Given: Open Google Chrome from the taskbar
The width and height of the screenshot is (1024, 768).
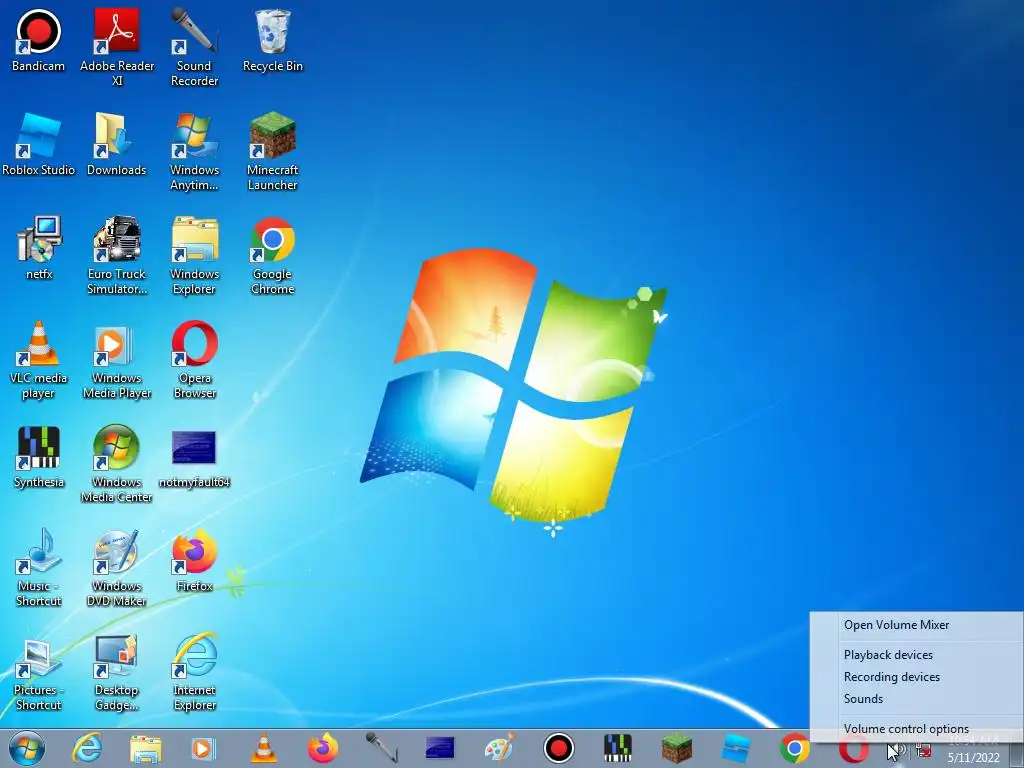Looking at the screenshot, I should (795, 748).
